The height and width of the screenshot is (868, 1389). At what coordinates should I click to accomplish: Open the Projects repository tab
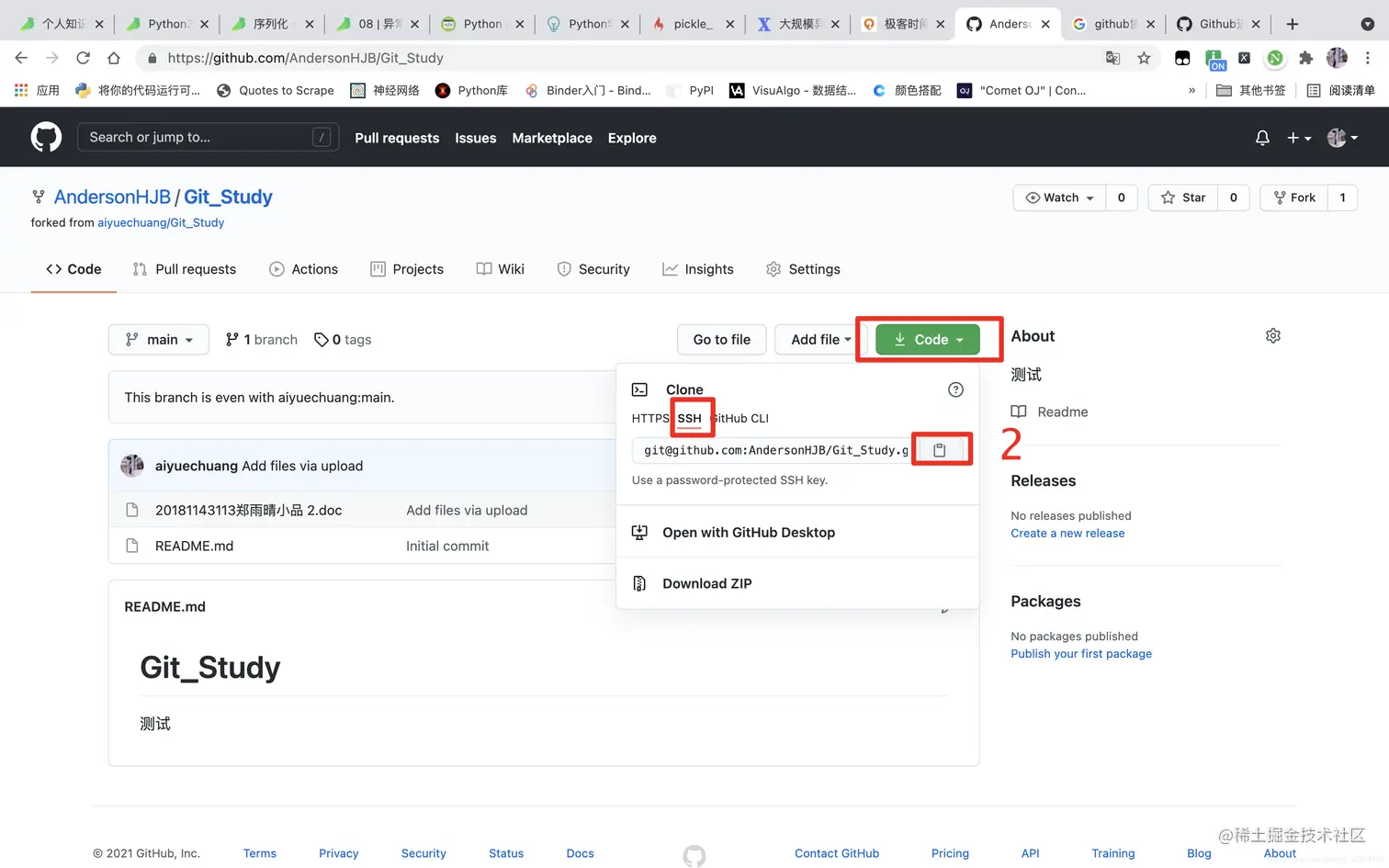pyautogui.click(x=407, y=269)
